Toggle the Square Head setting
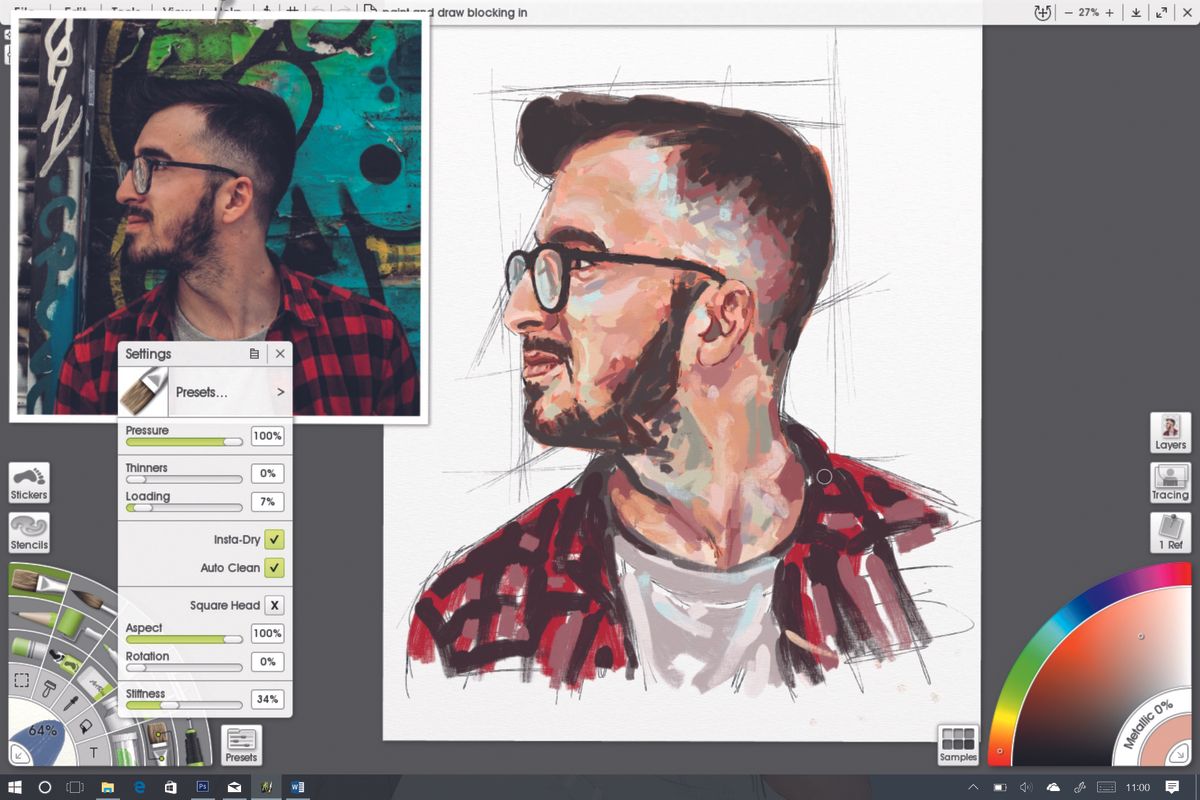Image resolution: width=1200 pixels, height=800 pixels. coord(272,605)
